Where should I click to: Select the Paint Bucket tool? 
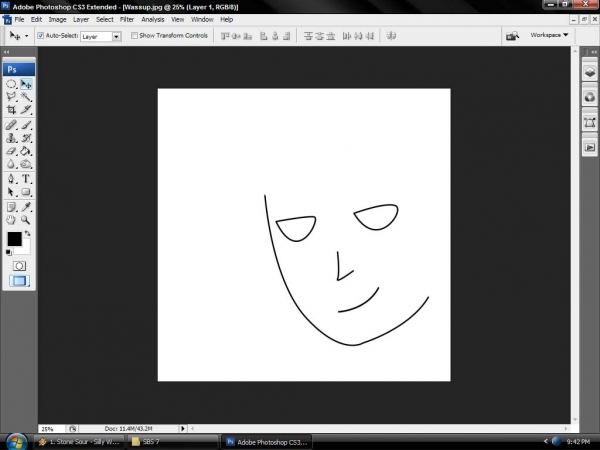(x=26, y=151)
